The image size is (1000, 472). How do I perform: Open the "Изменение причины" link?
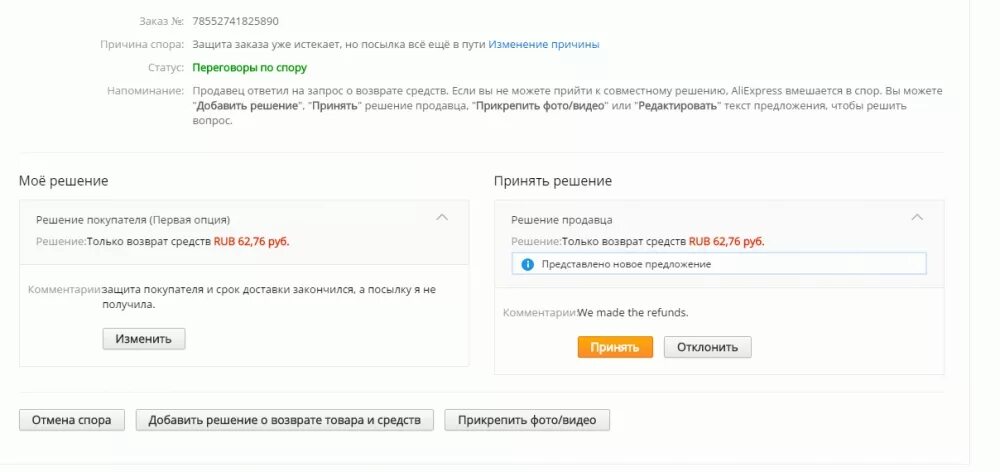(x=544, y=44)
